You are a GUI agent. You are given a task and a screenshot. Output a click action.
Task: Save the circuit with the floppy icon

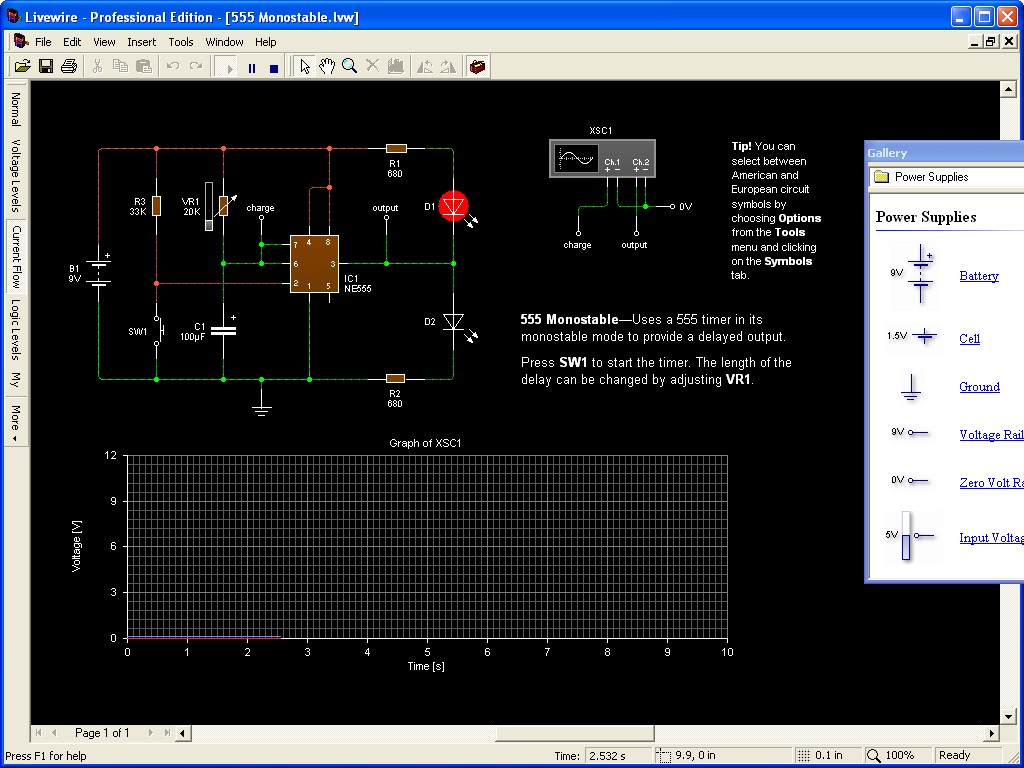point(46,66)
